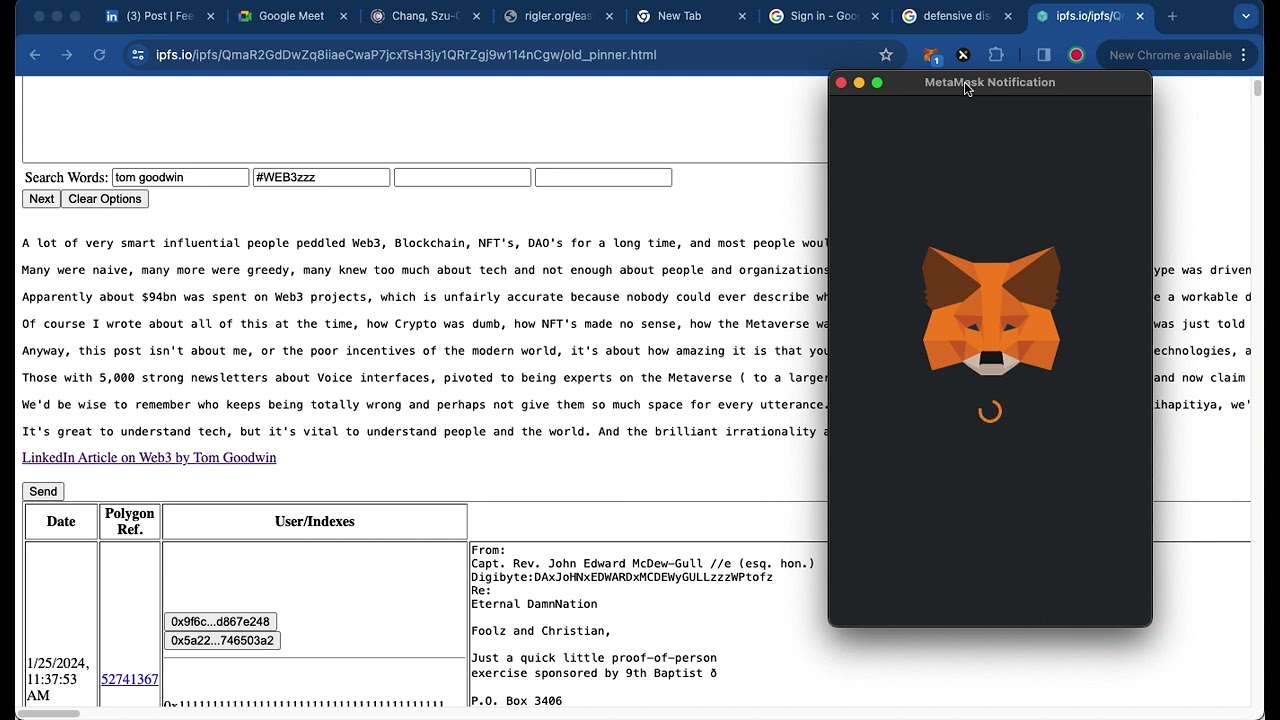Close the active ipfs.io tab

1140,16
